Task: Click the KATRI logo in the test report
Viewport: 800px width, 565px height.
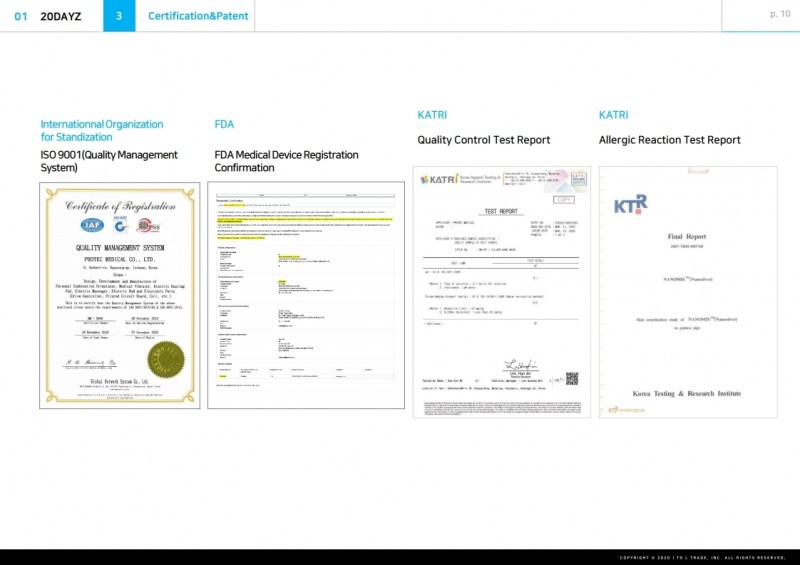Action: pyautogui.click(x=439, y=180)
